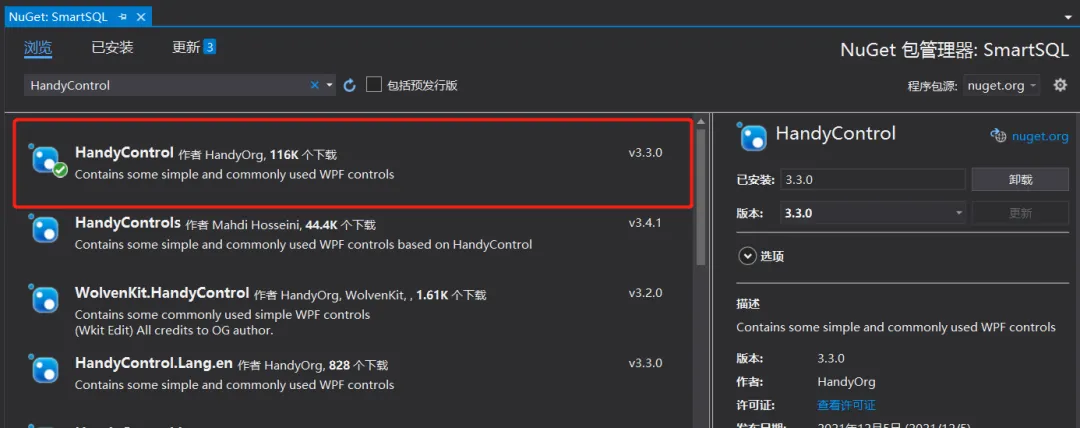Switch to the 更新 updates tab
Screen dimensions: 1080x428
click(x=186, y=48)
